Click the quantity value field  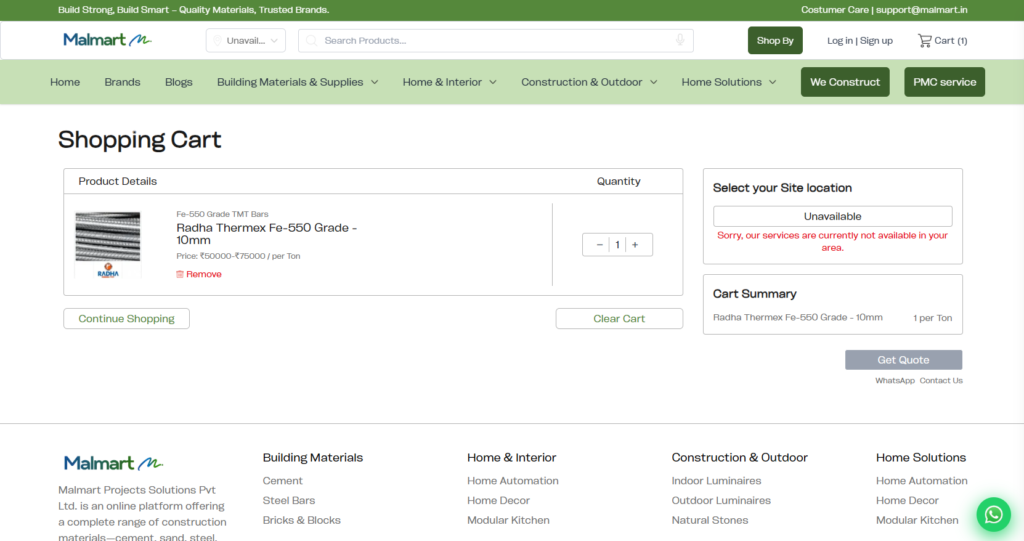[617, 245]
